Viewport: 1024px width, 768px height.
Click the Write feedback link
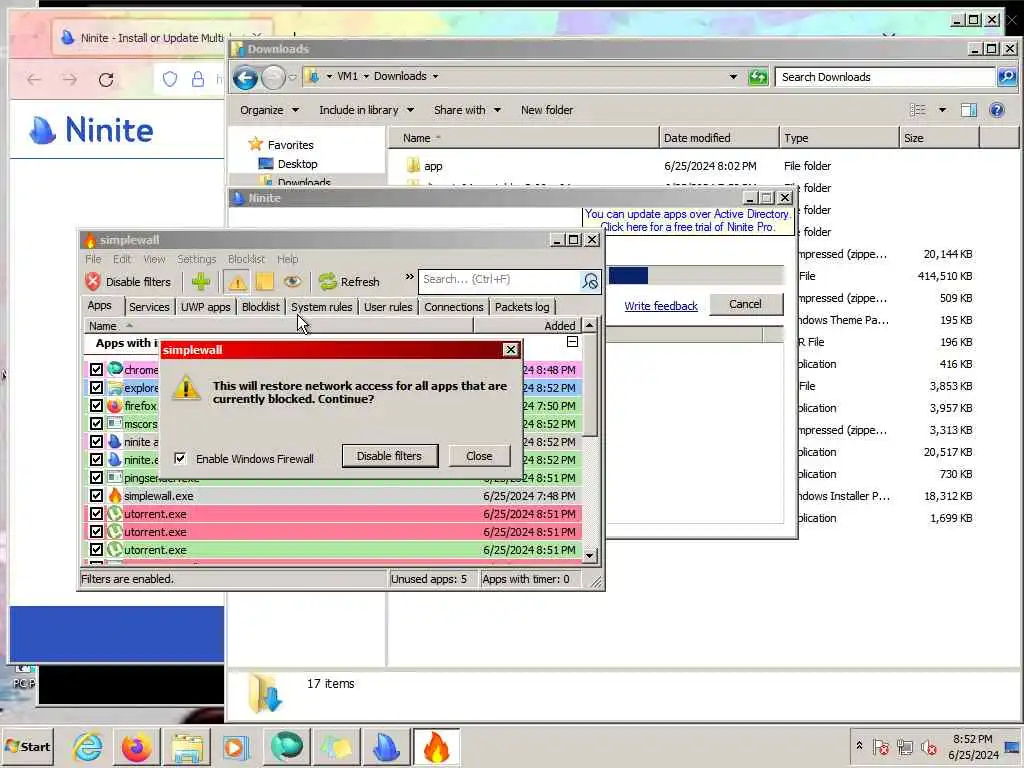(661, 306)
